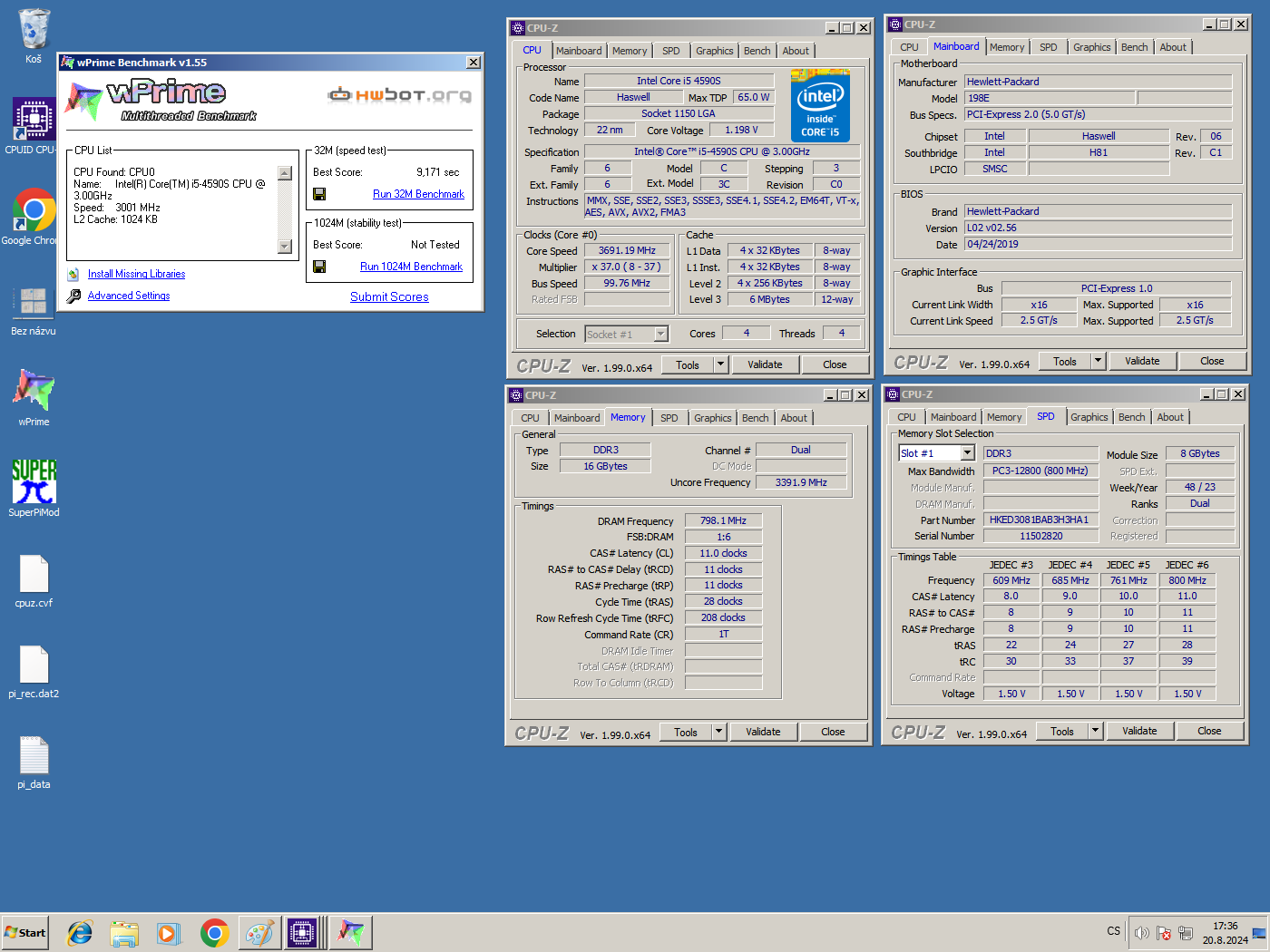The width and height of the screenshot is (1270, 952).
Task: Click the save icon under 1024M stability test
Action: pos(319,267)
